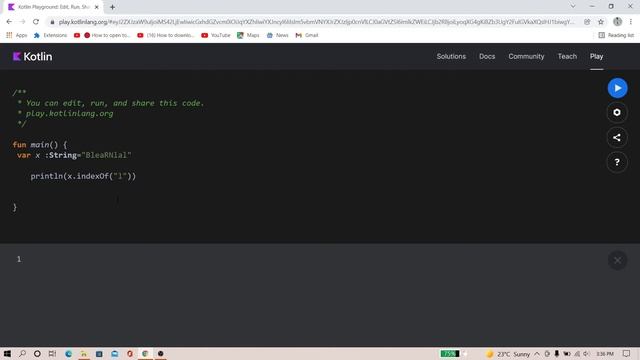Go forward in browser history
The width and height of the screenshot is (640, 360).
click(22, 22)
